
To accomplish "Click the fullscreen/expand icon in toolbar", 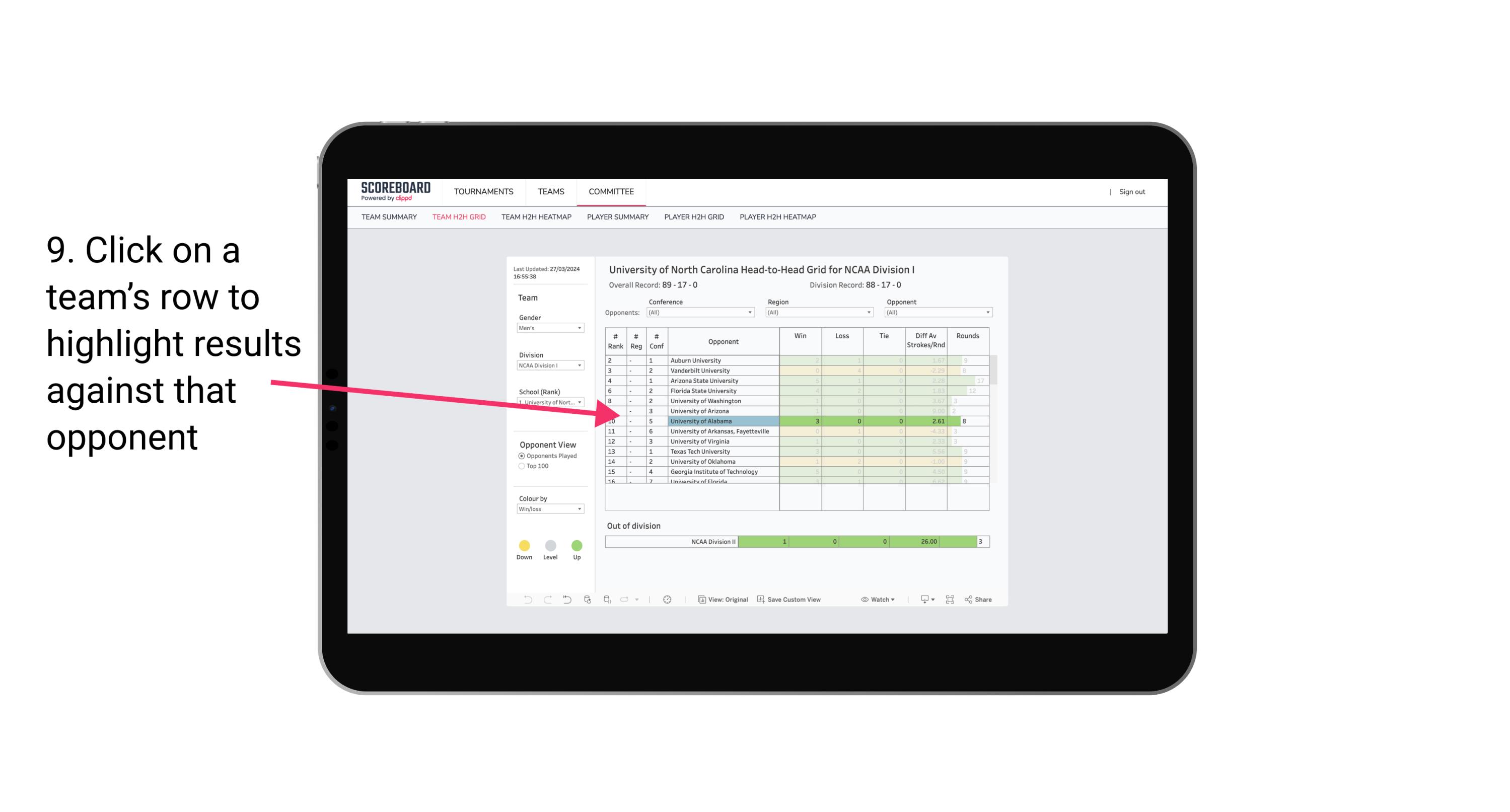I will click(951, 601).
